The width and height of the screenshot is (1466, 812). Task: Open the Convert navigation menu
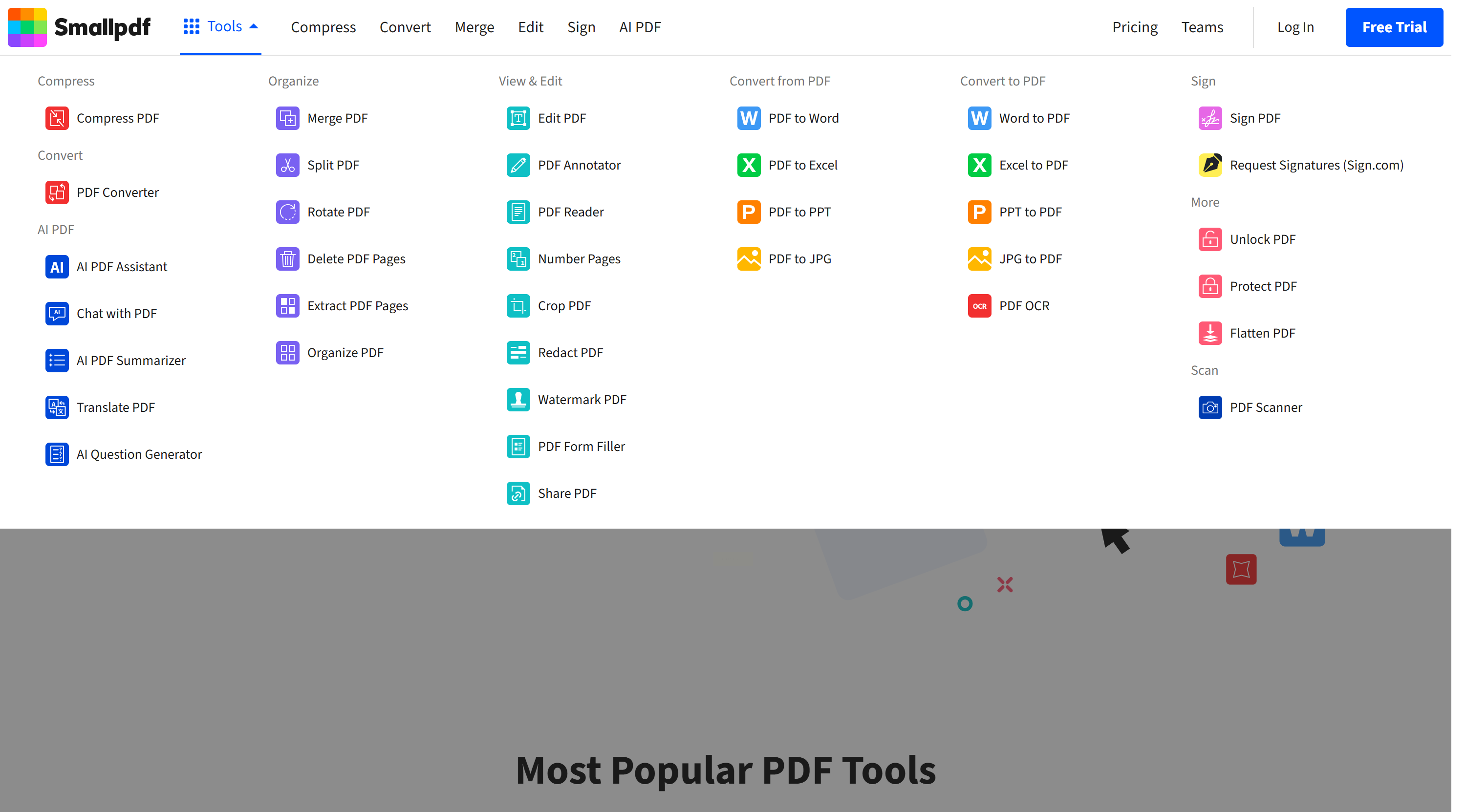(405, 27)
